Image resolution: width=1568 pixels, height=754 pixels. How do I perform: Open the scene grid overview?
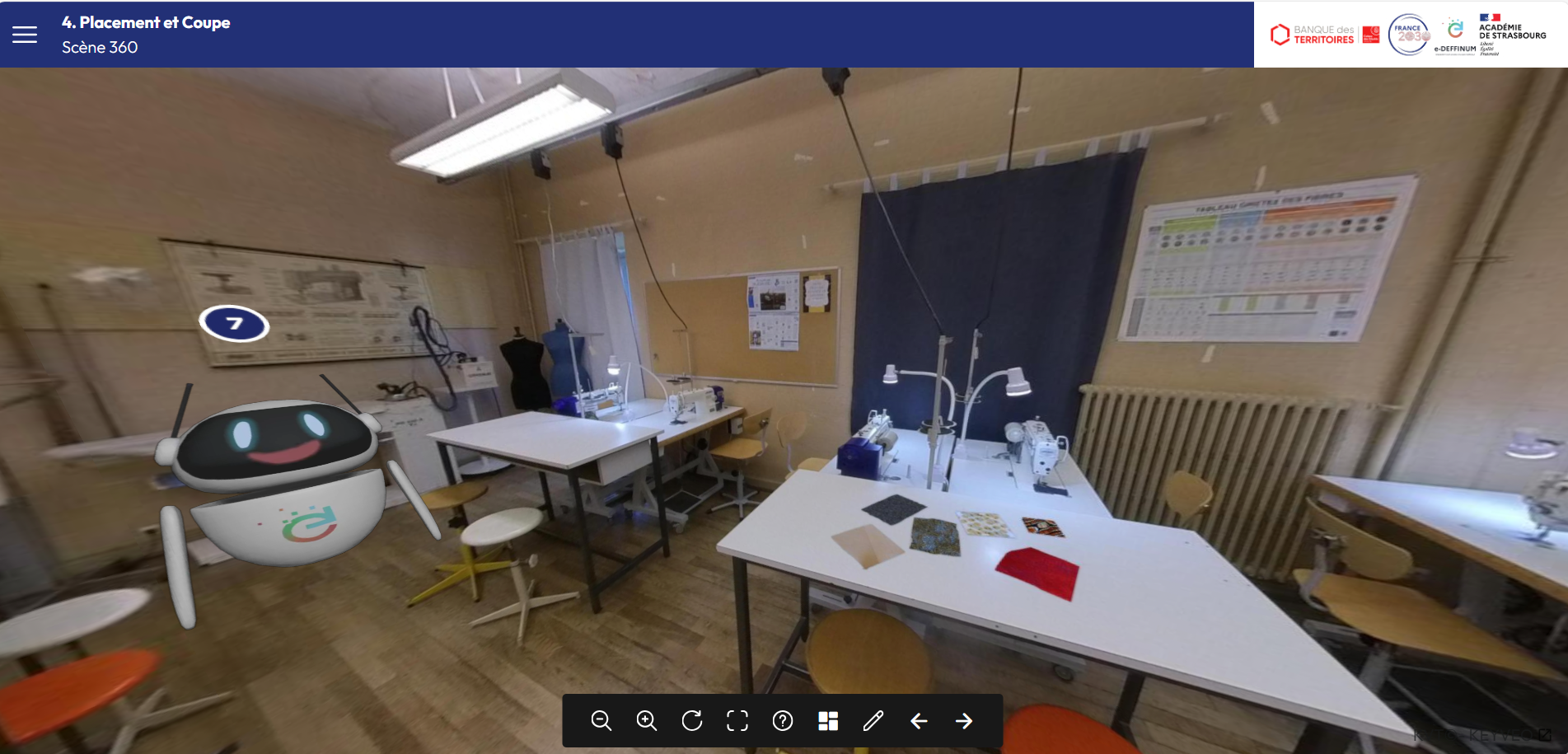828,721
